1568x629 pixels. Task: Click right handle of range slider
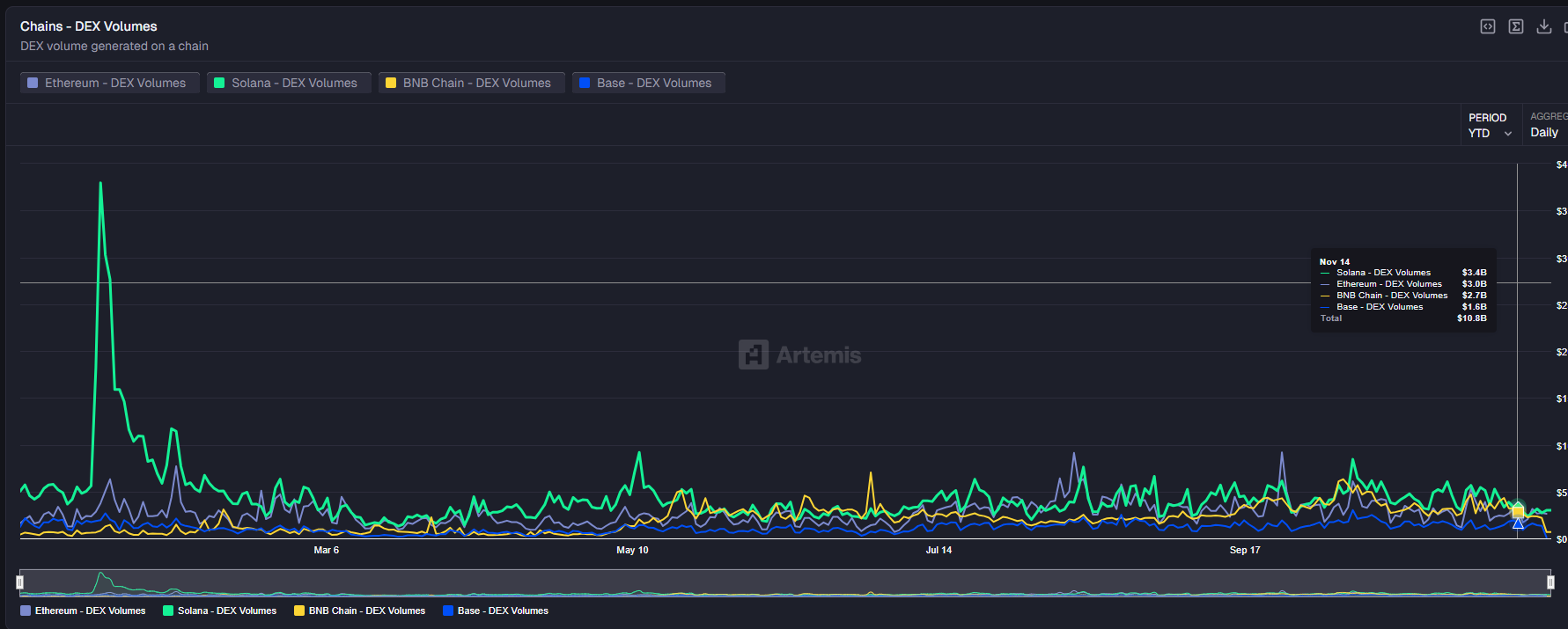click(x=1550, y=582)
